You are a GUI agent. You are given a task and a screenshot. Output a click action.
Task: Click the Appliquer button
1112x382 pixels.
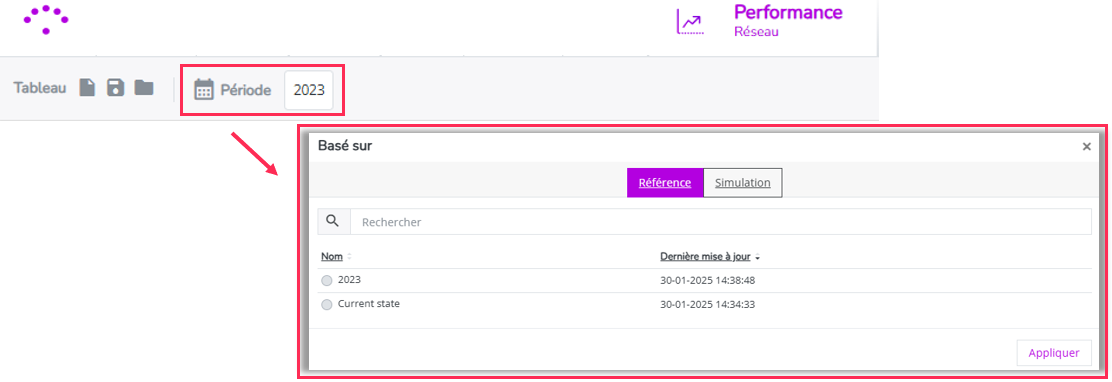pyautogui.click(x=1054, y=352)
